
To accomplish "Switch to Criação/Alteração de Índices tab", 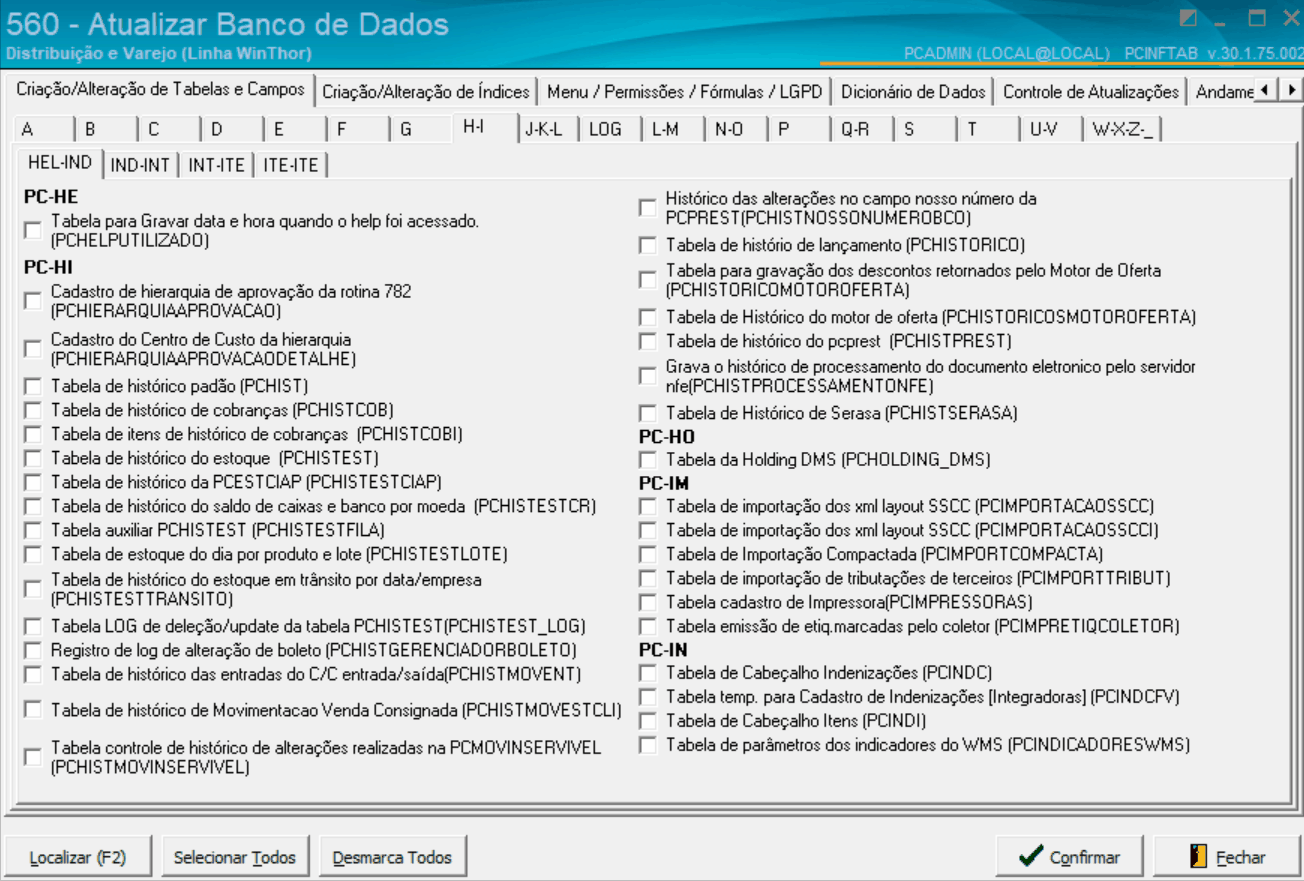I will pos(426,92).
